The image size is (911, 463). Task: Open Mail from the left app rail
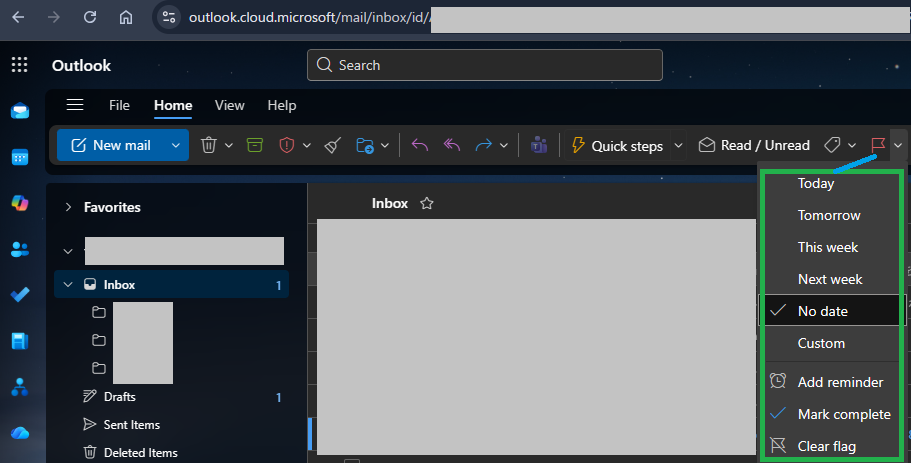[x=20, y=110]
